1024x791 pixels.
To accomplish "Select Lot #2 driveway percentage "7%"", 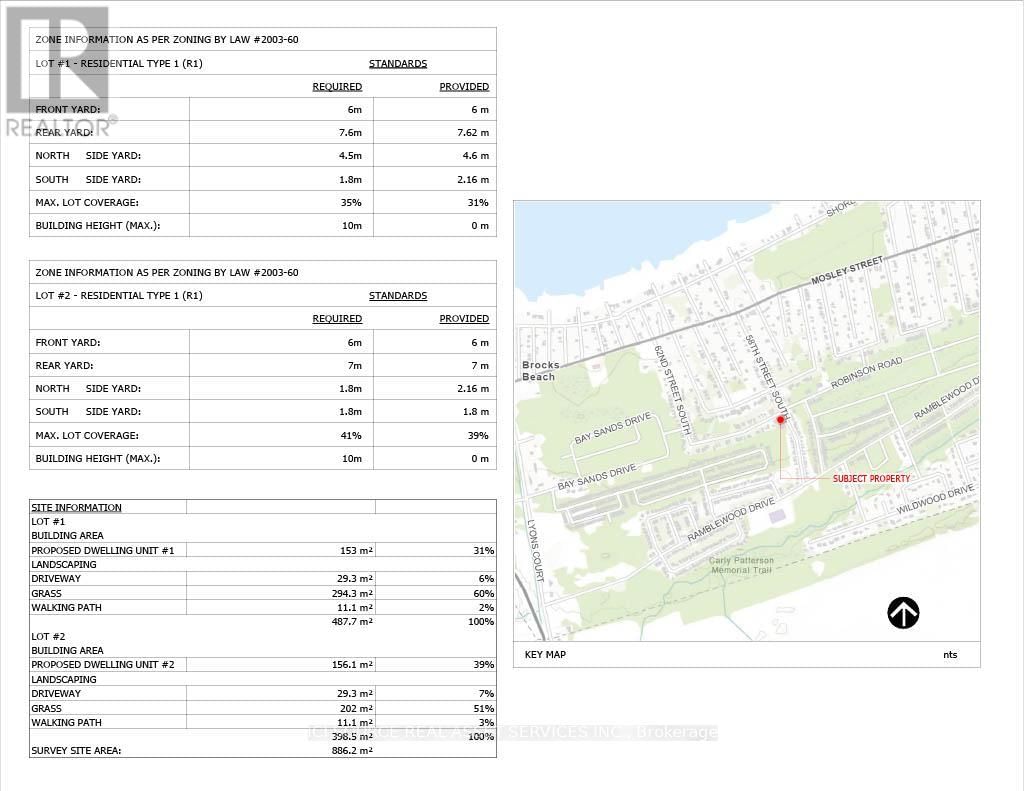I will coord(486,694).
